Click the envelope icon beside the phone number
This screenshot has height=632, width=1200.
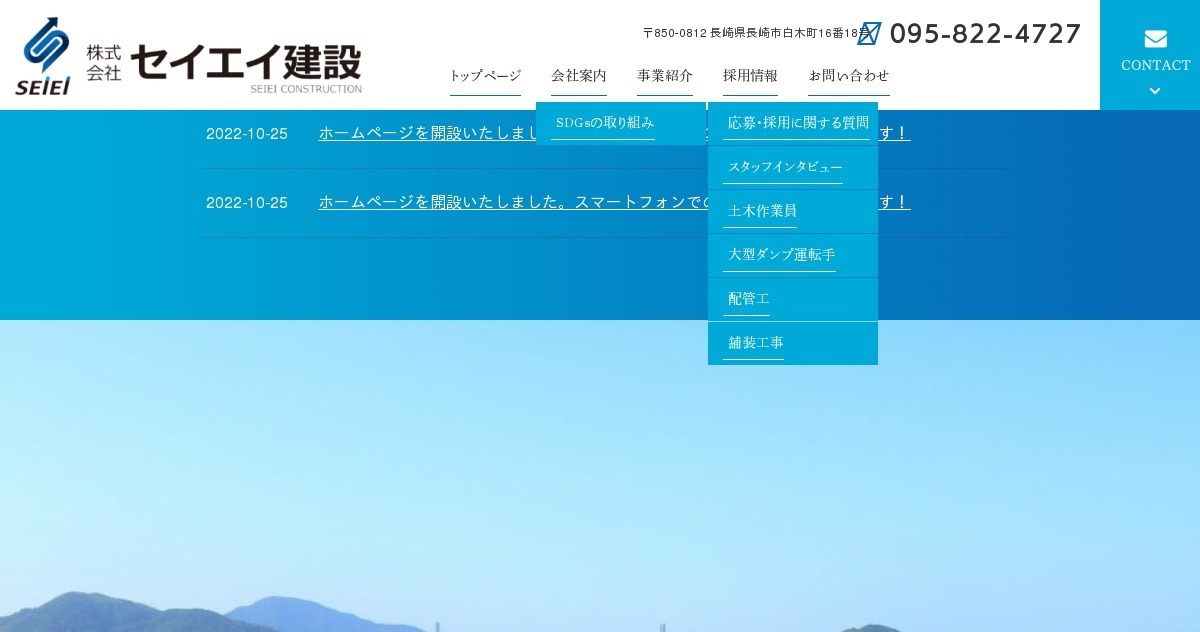869,33
